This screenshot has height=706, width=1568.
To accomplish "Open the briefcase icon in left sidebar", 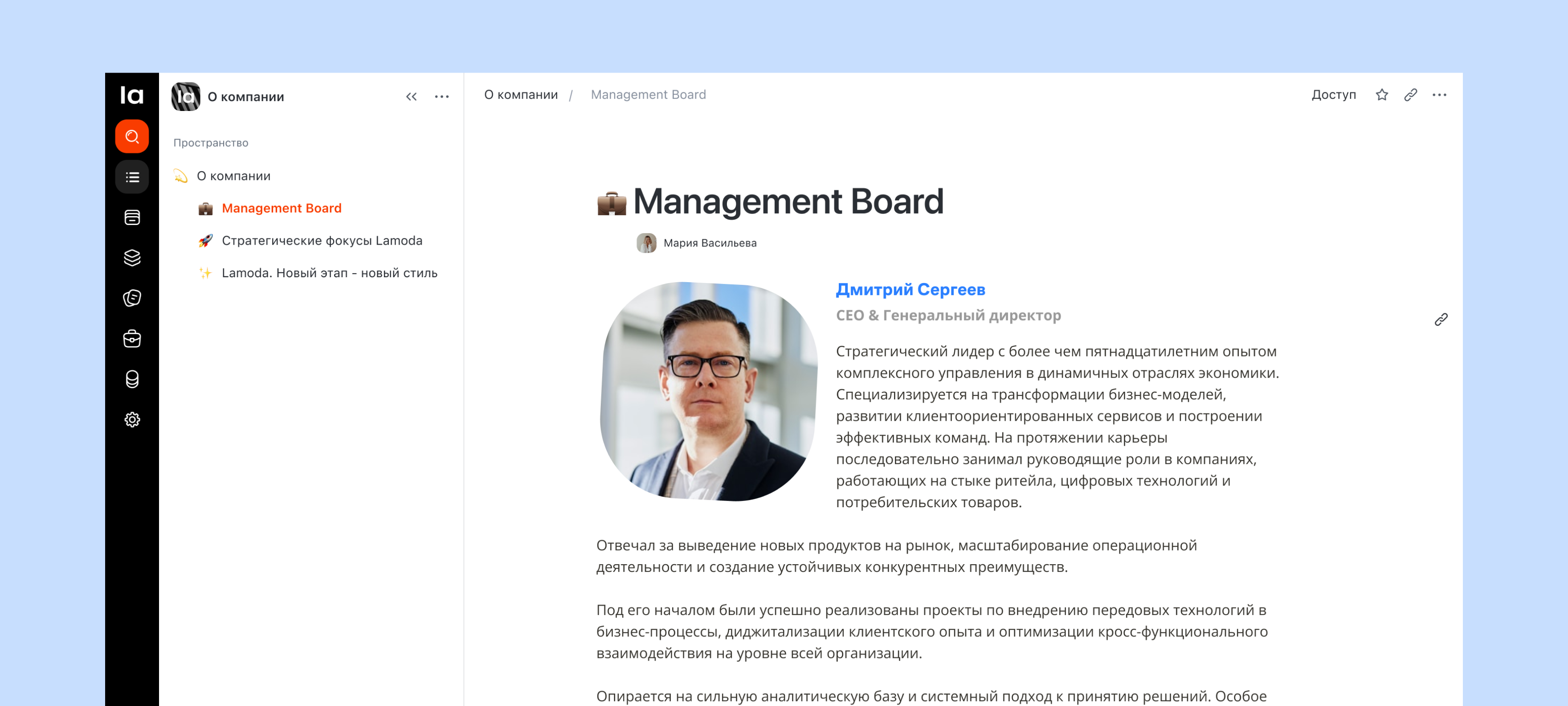I will click(131, 339).
